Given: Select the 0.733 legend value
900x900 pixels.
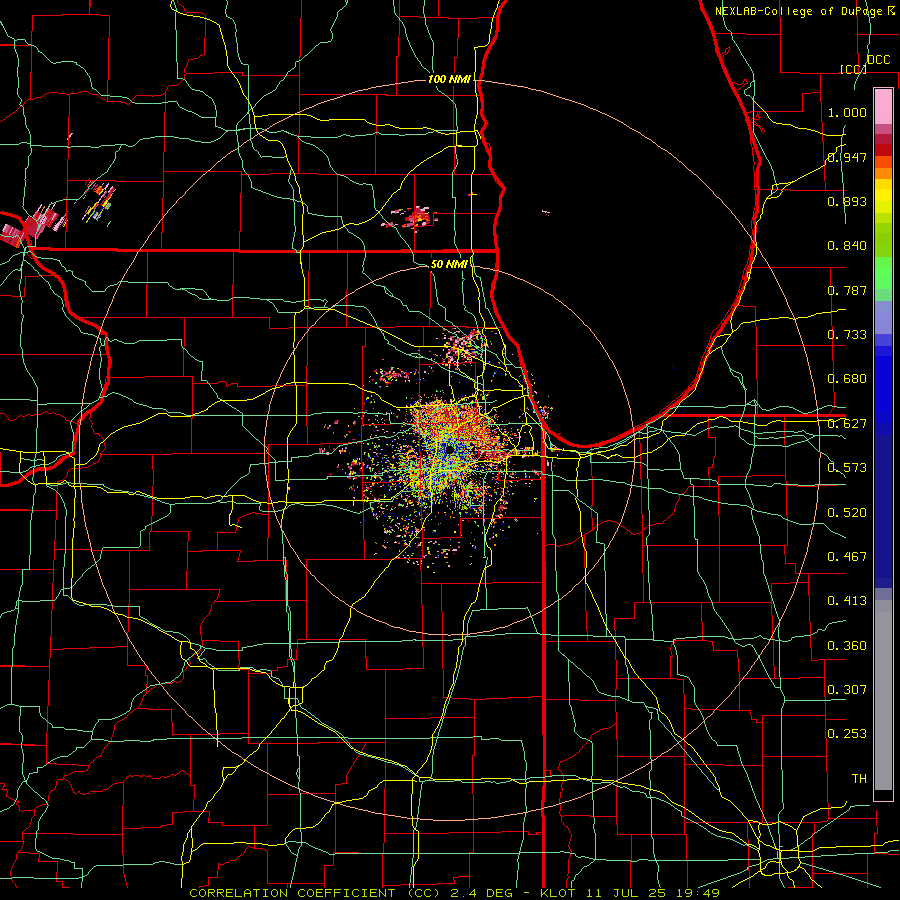Looking at the screenshot, I should click(847, 335).
